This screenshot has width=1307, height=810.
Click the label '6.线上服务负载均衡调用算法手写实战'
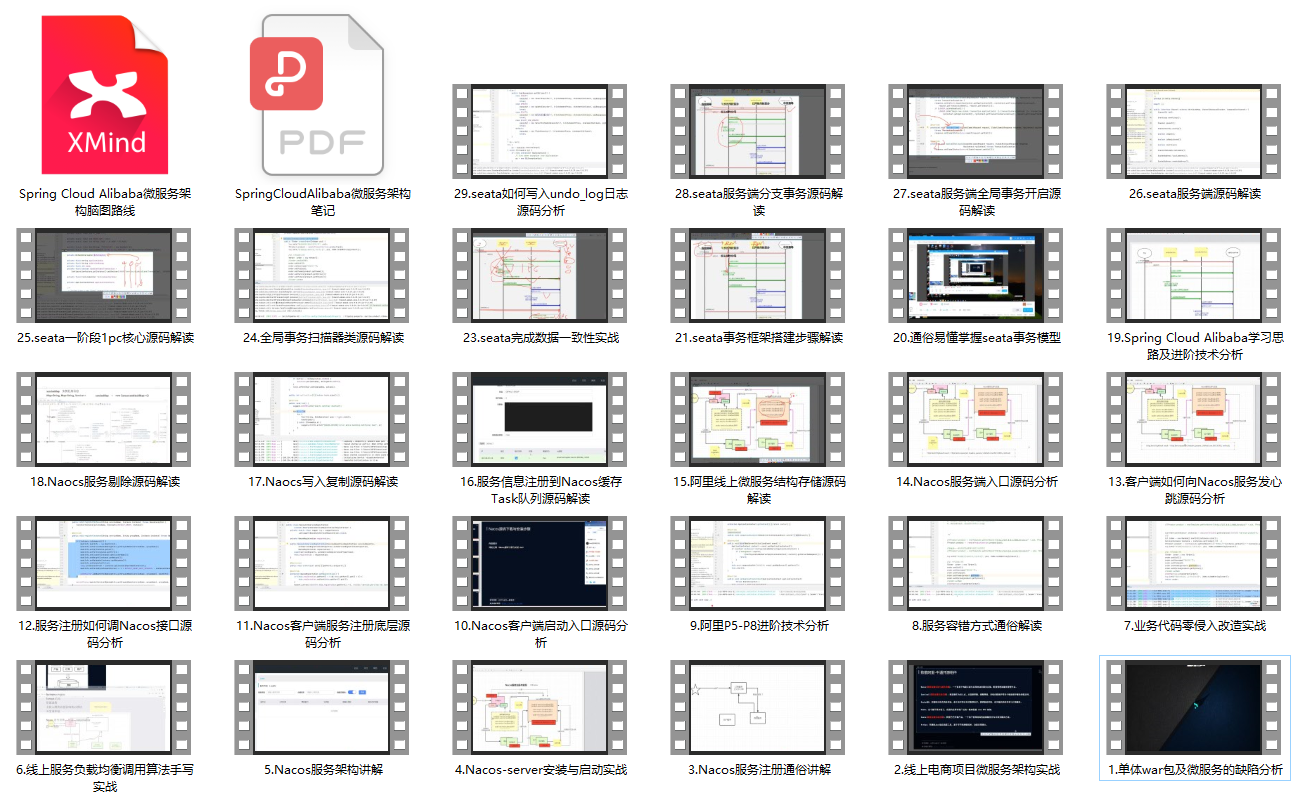coord(105,778)
